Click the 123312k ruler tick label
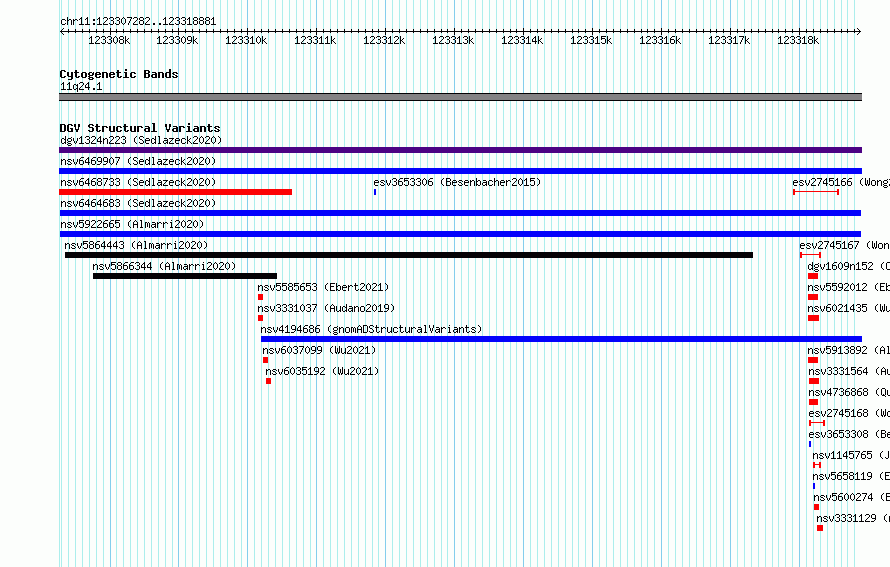Screen dimensions: 890x567 384,40
